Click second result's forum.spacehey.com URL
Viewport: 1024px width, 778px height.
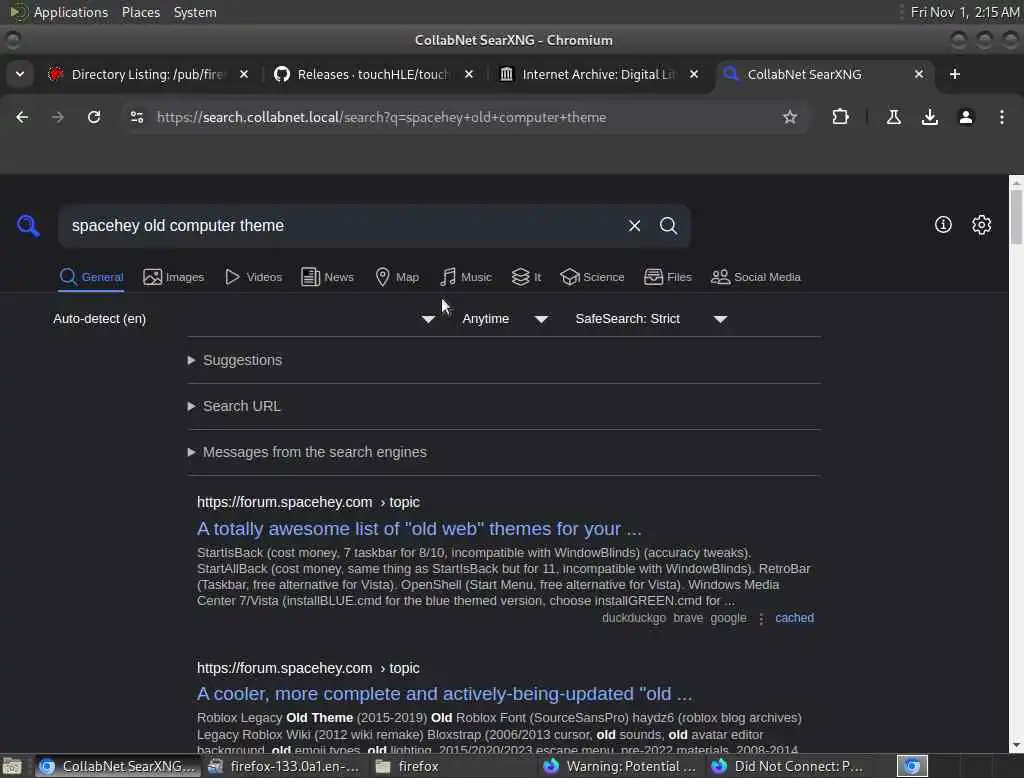click(x=308, y=668)
